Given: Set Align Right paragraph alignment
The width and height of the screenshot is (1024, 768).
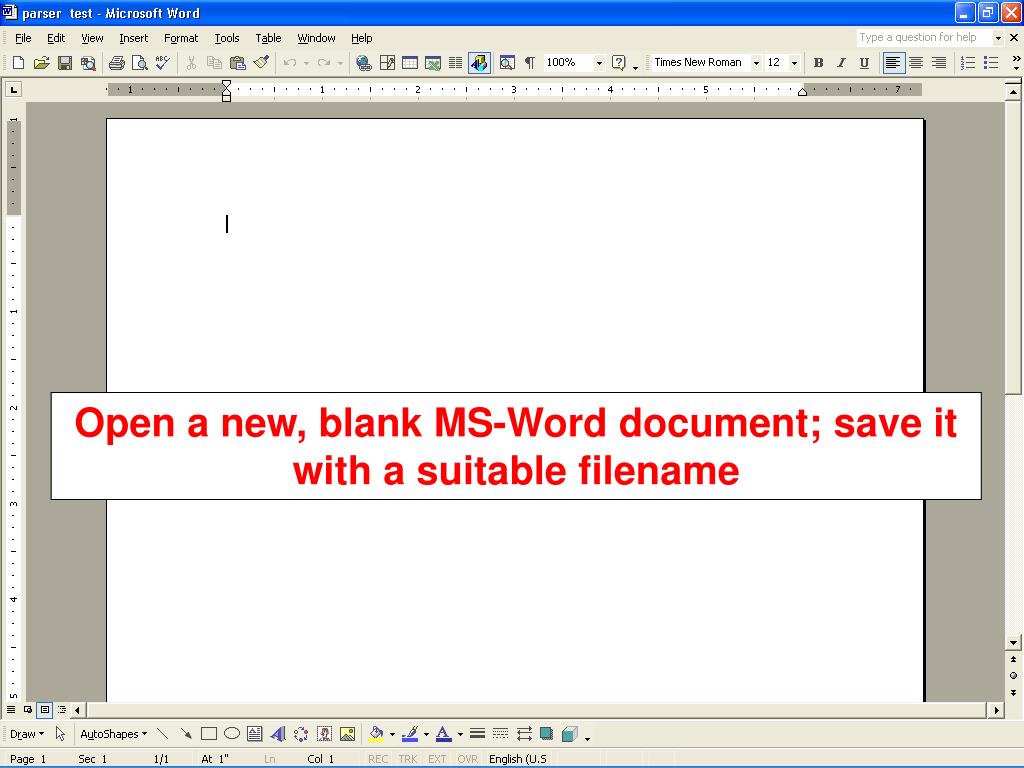Looking at the screenshot, I should click(939, 63).
